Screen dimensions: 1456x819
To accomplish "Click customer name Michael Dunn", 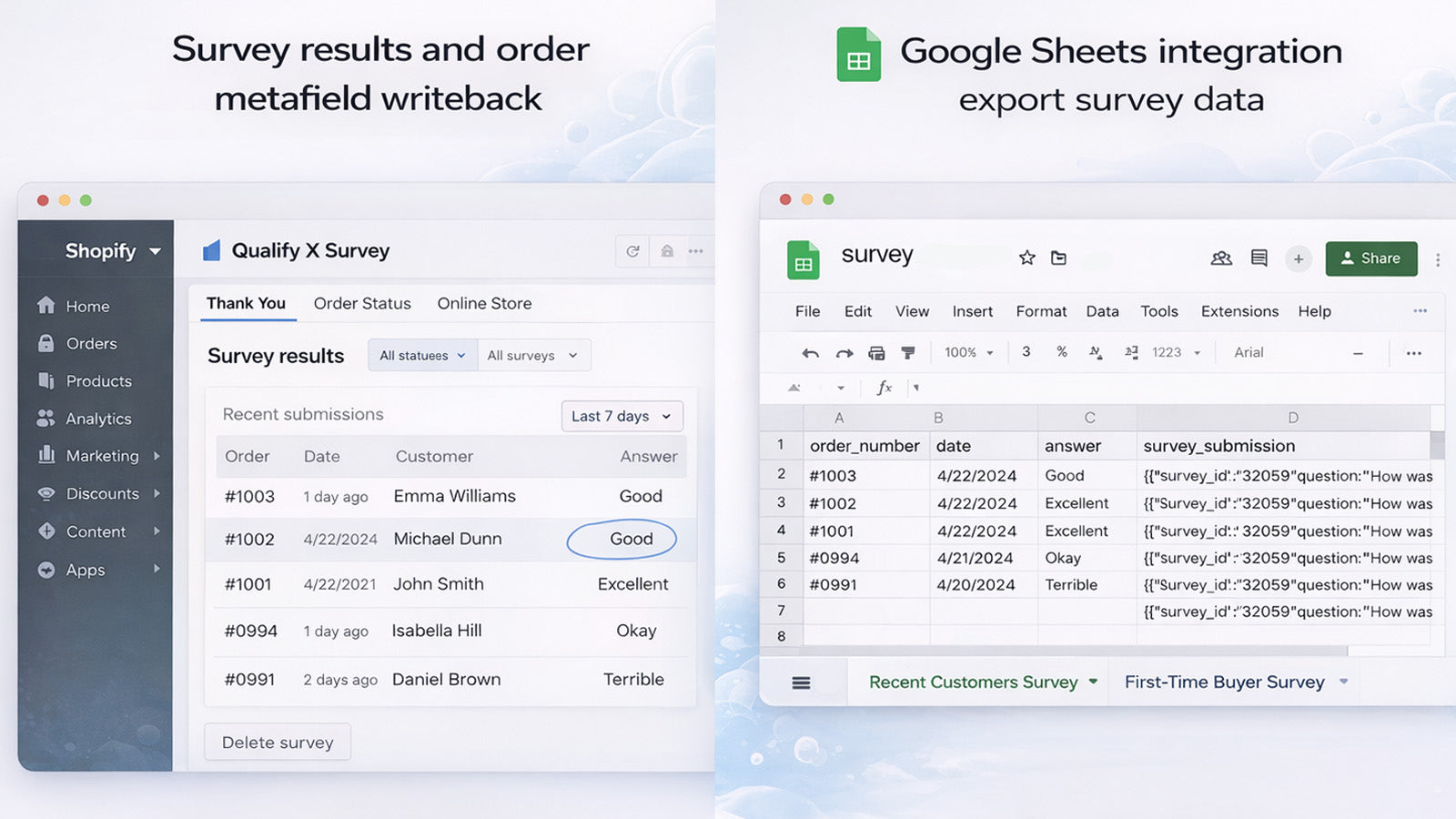I will click(x=447, y=539).
